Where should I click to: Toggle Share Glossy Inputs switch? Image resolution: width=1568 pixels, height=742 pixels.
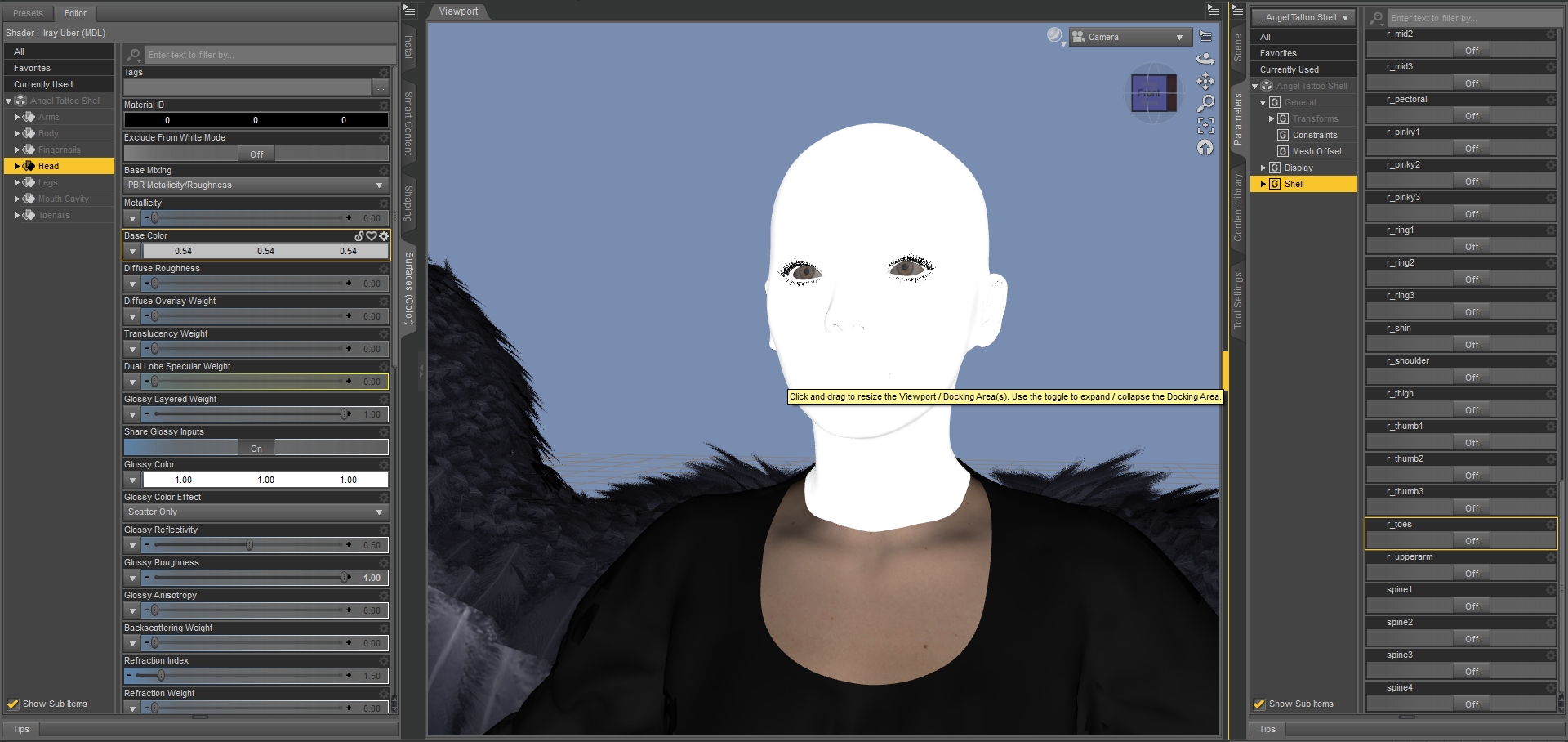pos(256,448)
